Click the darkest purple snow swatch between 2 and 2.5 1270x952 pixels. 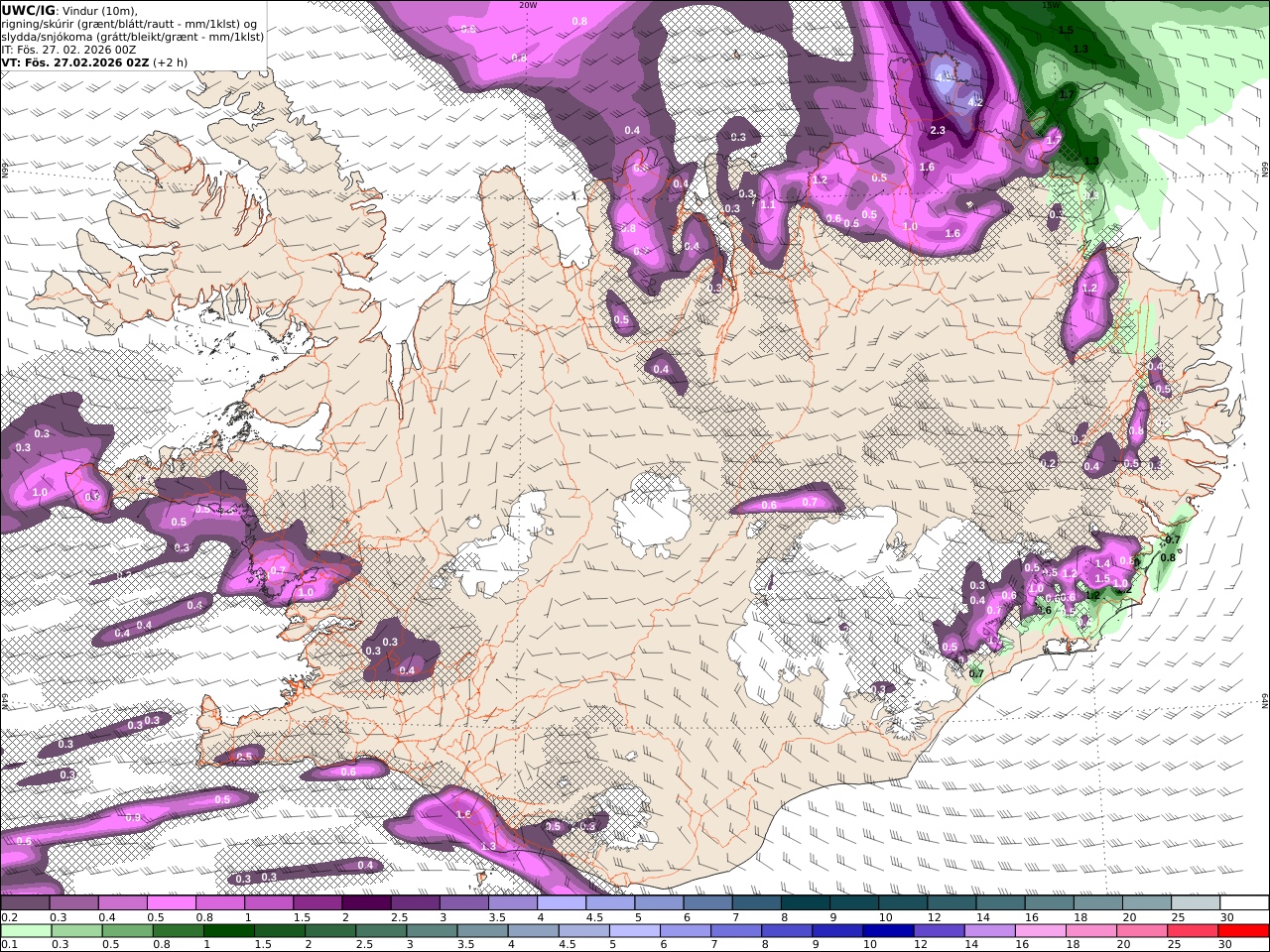365,903
